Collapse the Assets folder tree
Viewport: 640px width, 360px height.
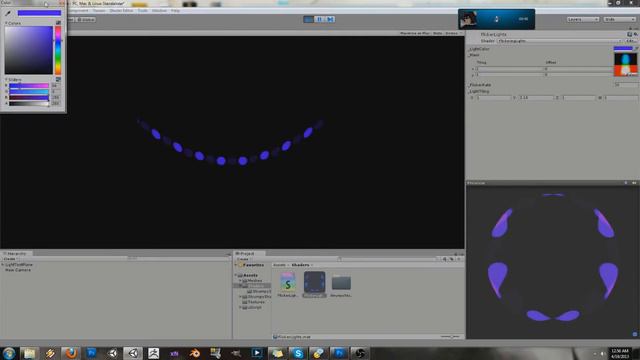point(236,276)
